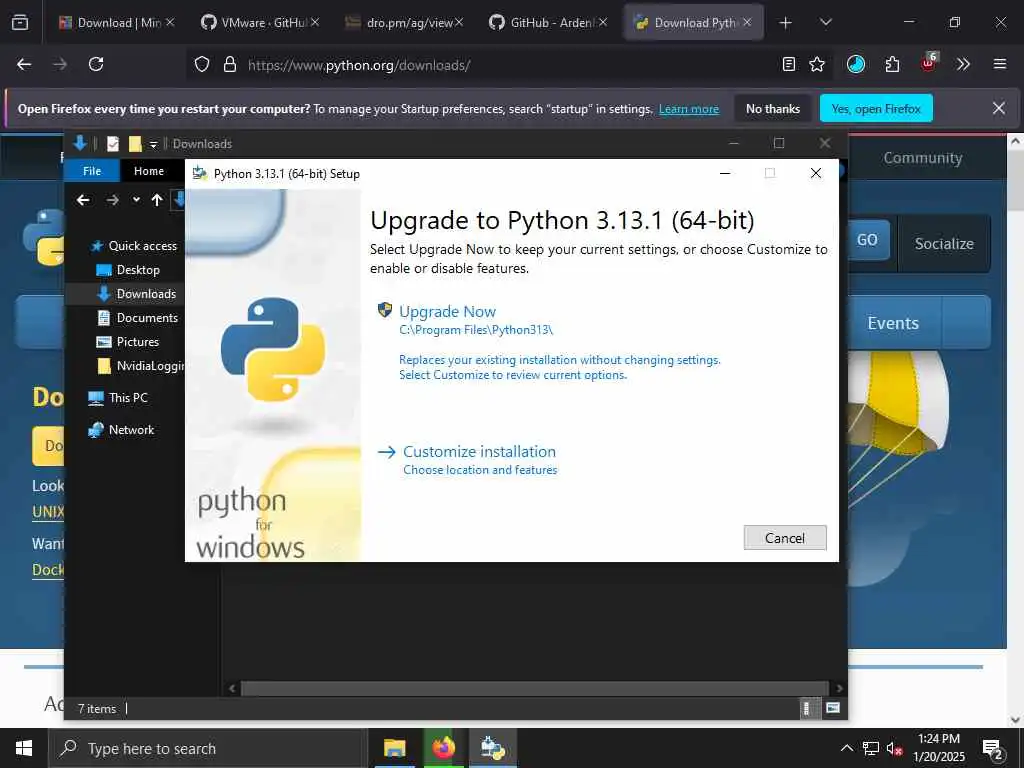Open the Firefox hamburger menu
The image size is (1024, 768).
1000,64
